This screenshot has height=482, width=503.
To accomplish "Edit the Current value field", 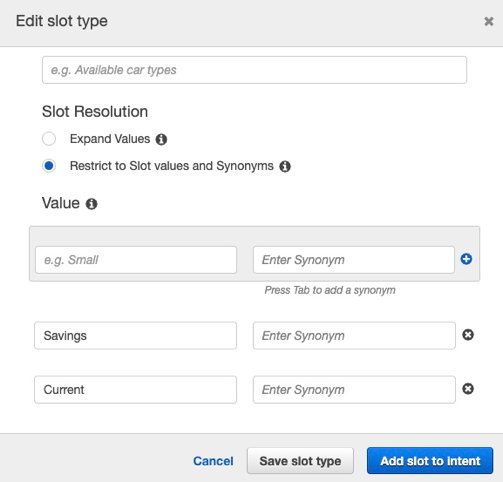I will point(136,390).
